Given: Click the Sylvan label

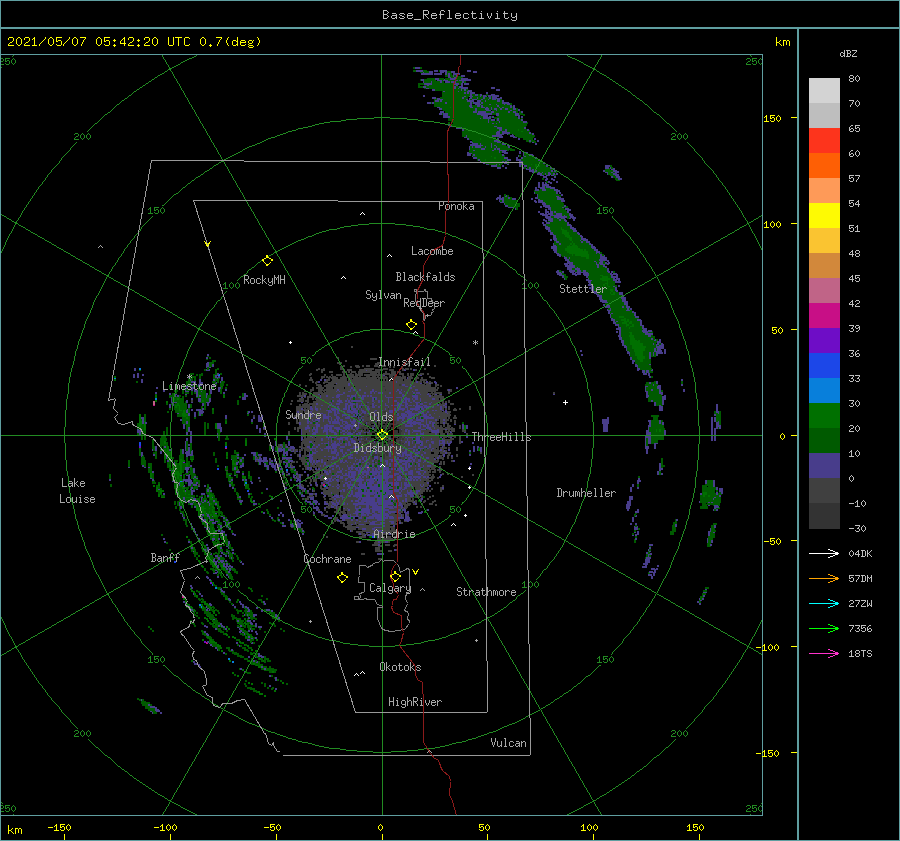Looking at the screenshot, I should click(383, 295).
